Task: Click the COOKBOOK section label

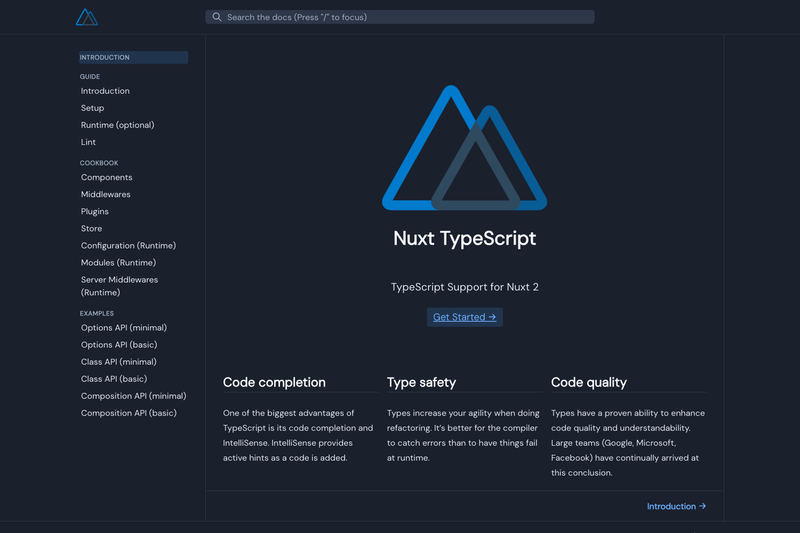Action: (99, 163)
